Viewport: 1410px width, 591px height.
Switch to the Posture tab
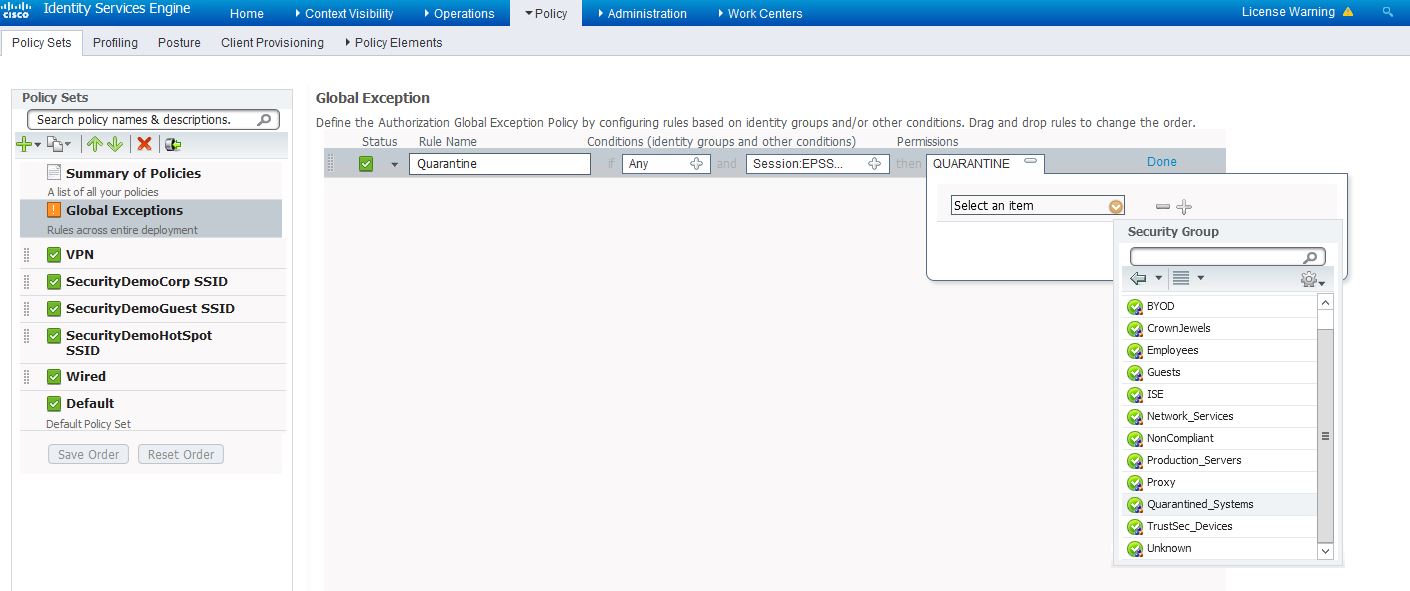(x=179, y=43)
